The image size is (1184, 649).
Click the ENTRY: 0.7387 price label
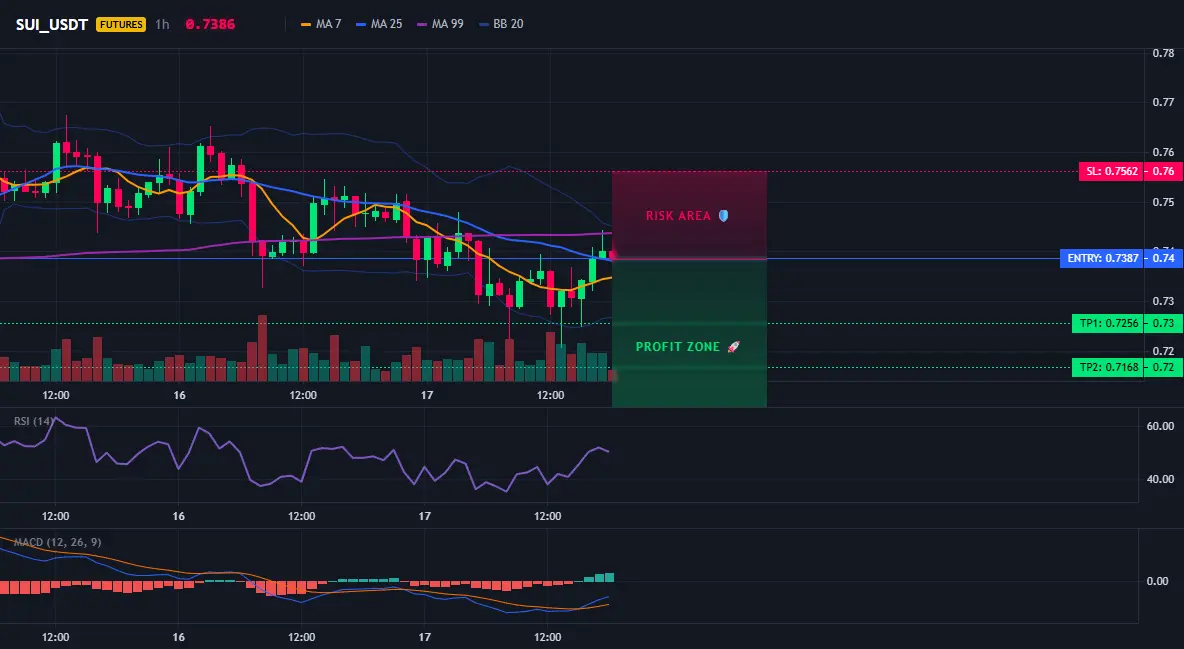[1102, 258]
